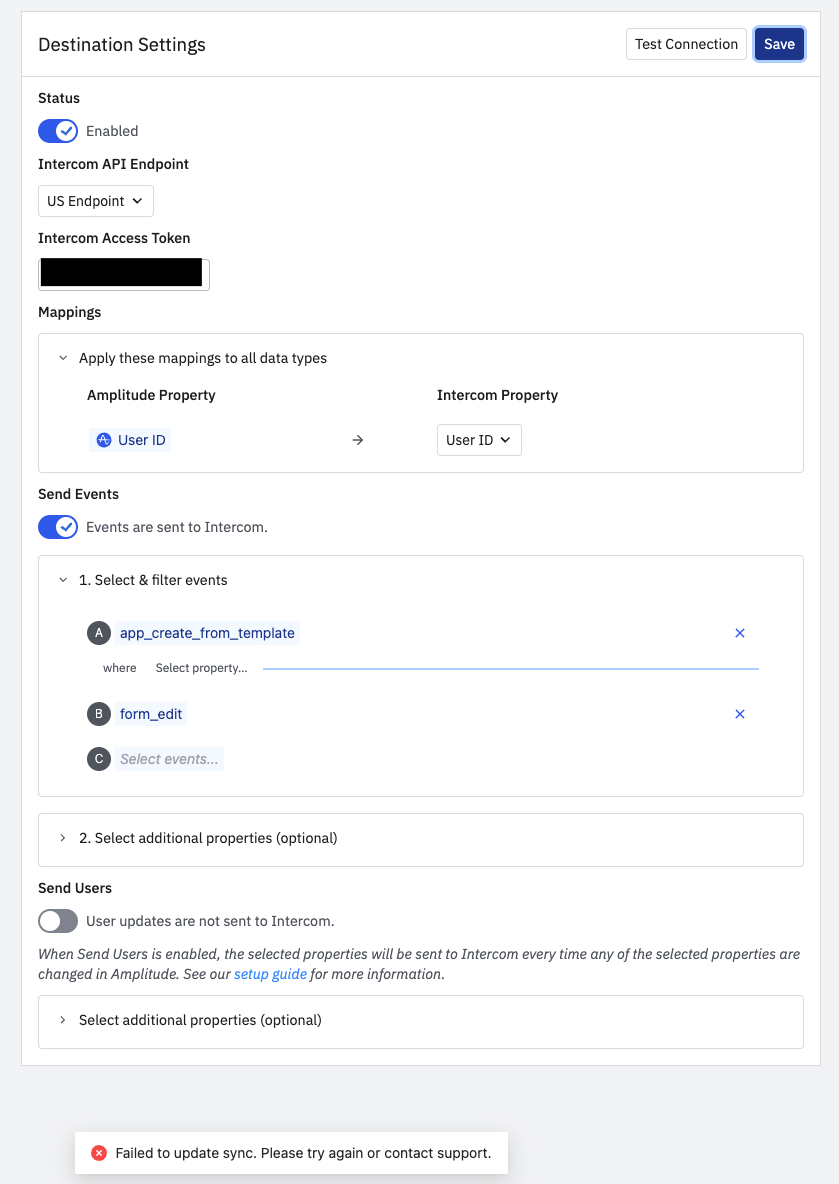Remove the form_edit event

740,714
